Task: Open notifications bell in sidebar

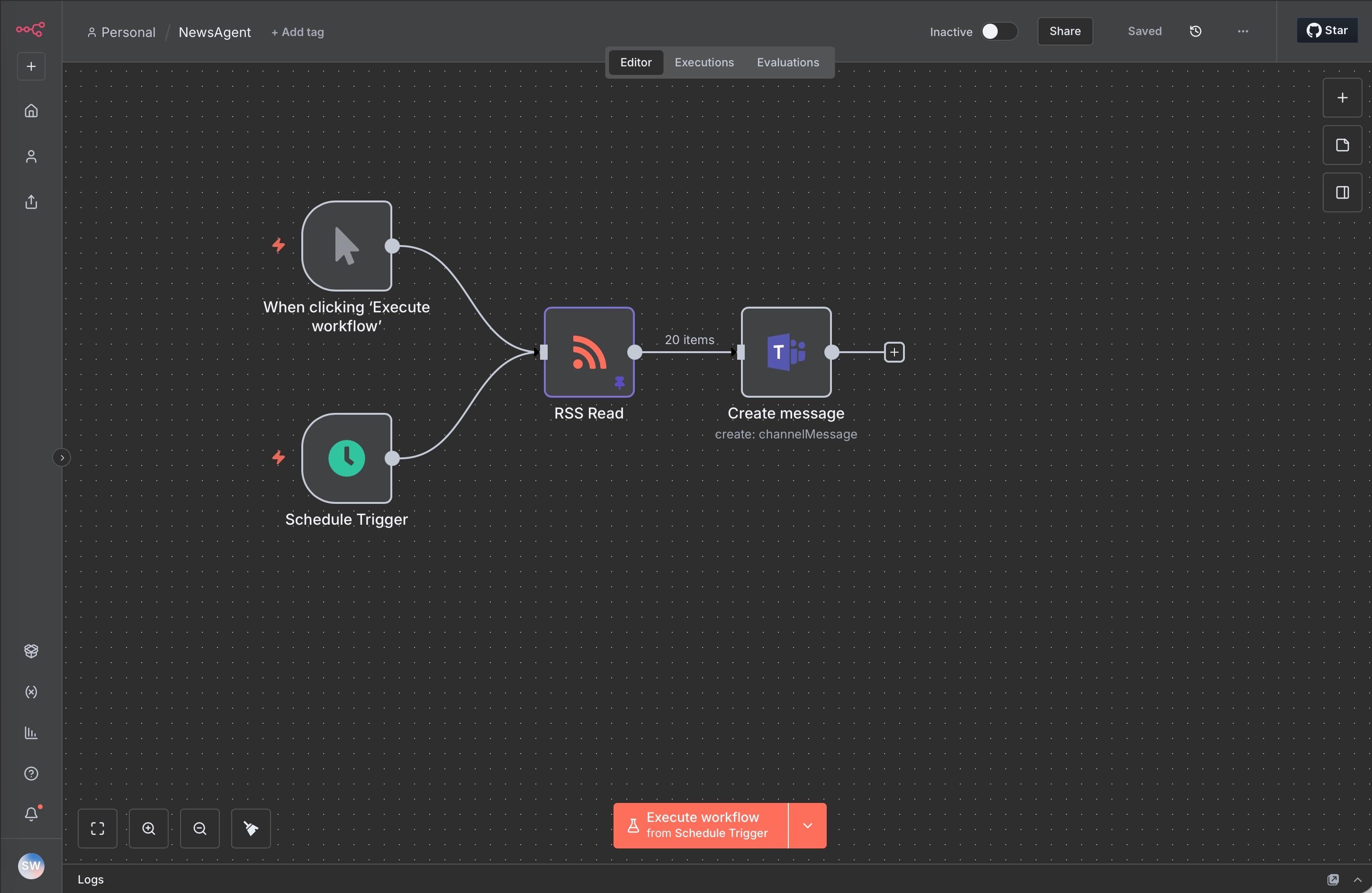Action: pos(31,814)
